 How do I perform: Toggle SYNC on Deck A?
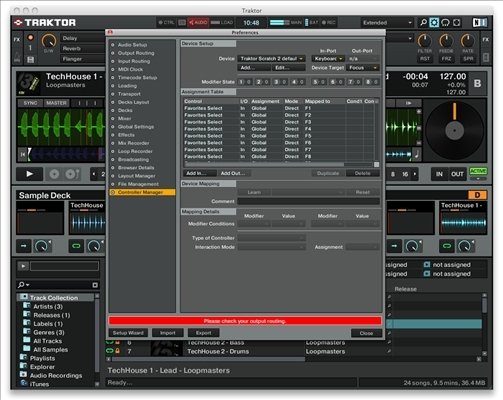point(30,103)
